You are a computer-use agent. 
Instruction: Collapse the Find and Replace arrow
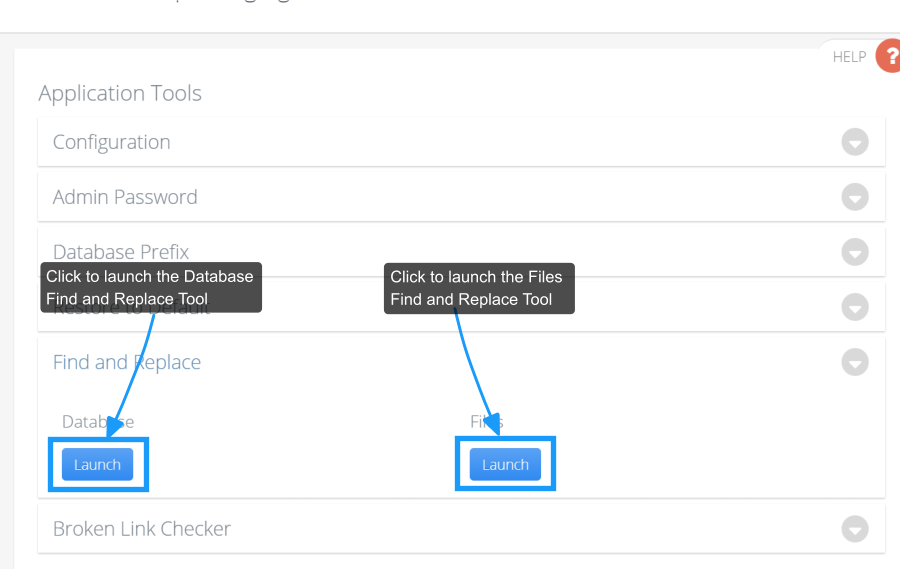click(855, 362)
